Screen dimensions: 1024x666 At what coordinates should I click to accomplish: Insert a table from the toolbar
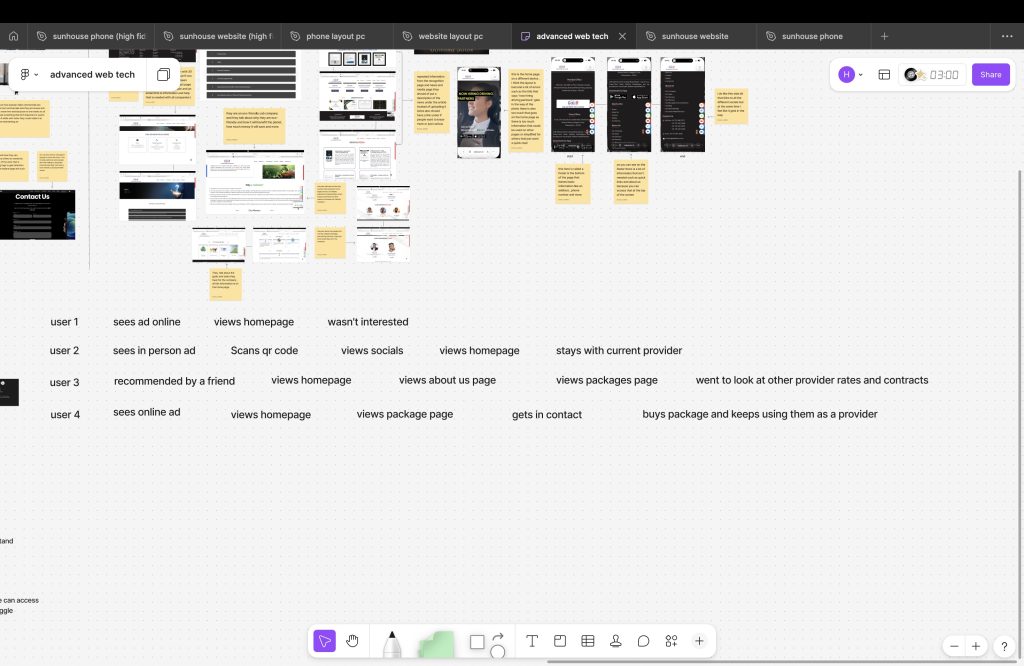click(x=588, y=641)
